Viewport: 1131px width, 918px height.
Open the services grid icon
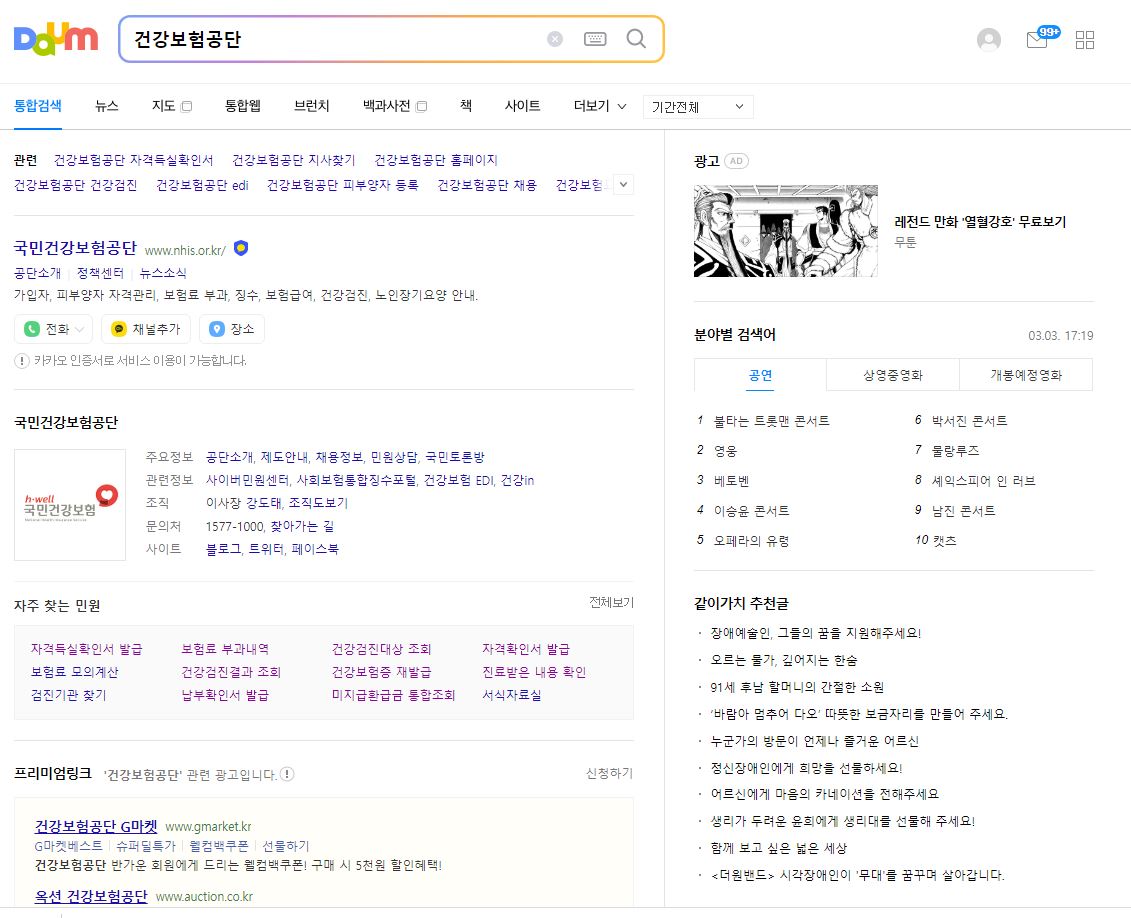(x=1085, y=40)
